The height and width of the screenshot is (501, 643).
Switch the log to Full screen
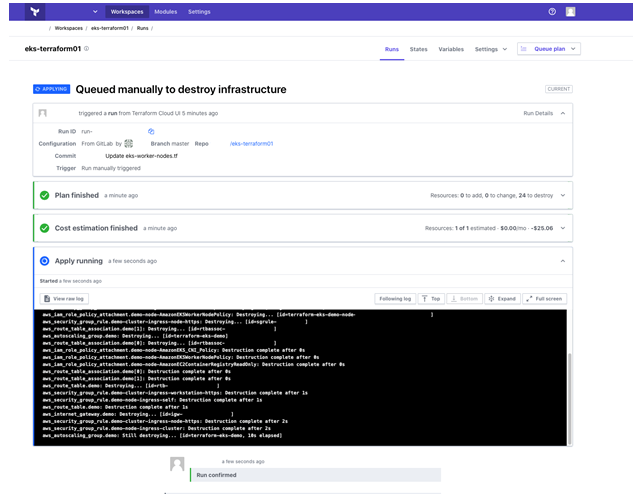point(545,298)
